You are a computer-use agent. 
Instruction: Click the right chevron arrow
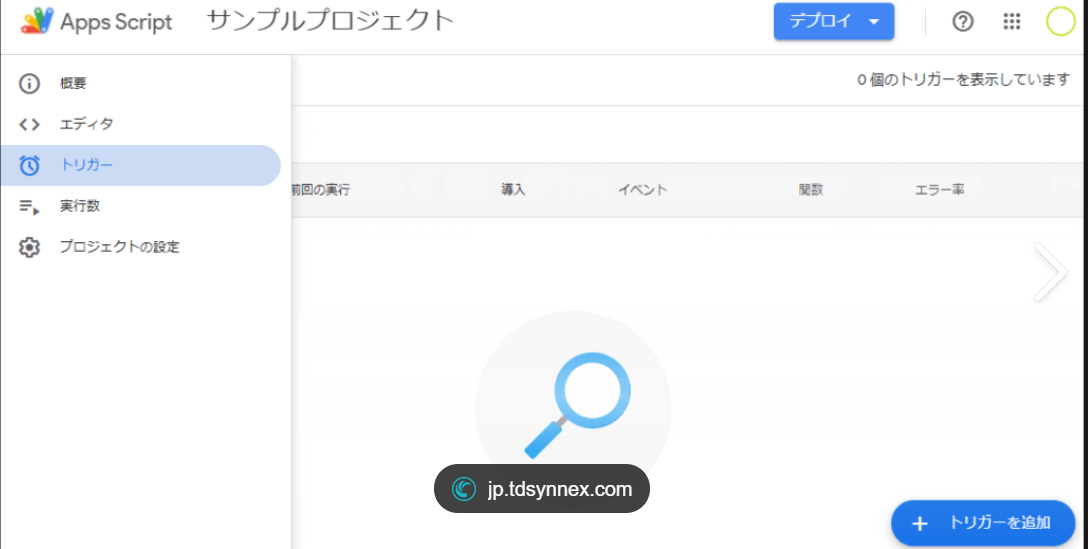pos(1050,272)
